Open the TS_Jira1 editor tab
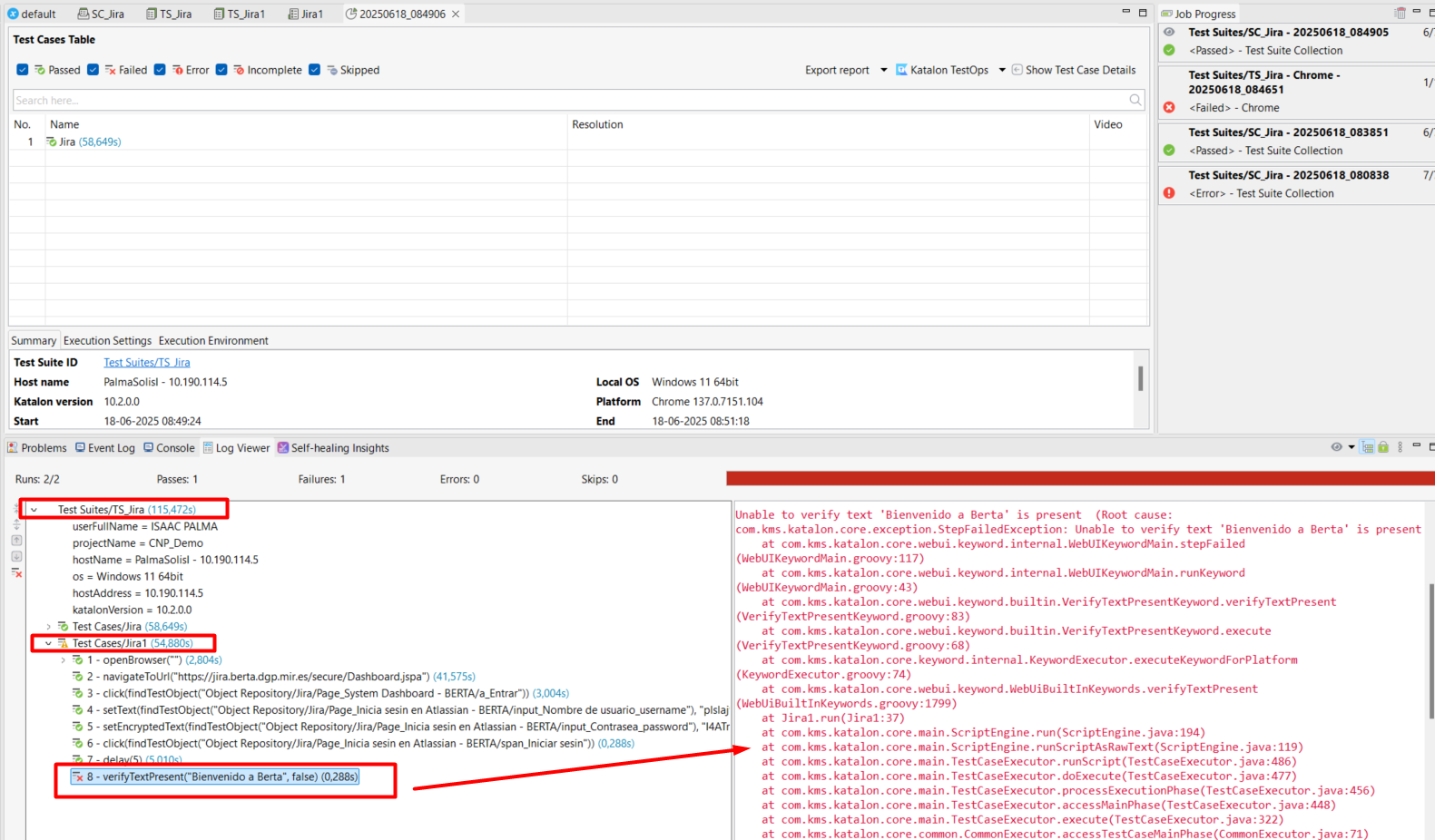This screenshot has height=840, width=1435. coord(239,15)
